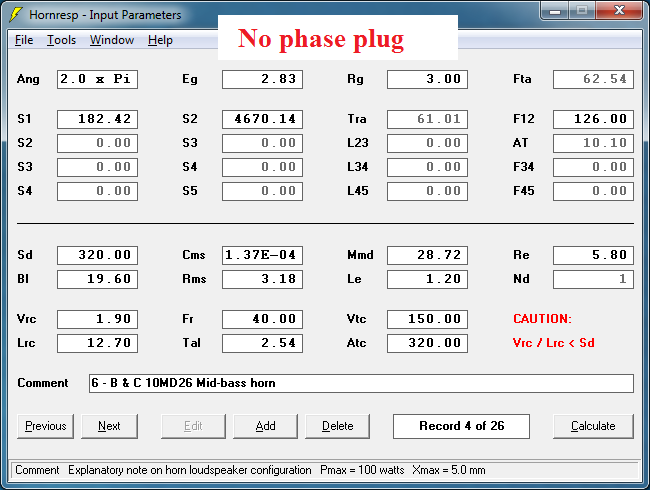Select the Eg field 2.83

[x=262, y=79]
